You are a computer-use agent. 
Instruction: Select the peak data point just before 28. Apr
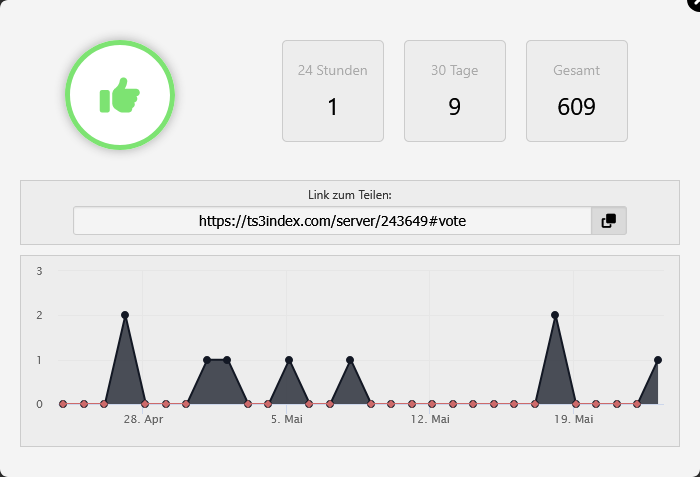[125, 315]
